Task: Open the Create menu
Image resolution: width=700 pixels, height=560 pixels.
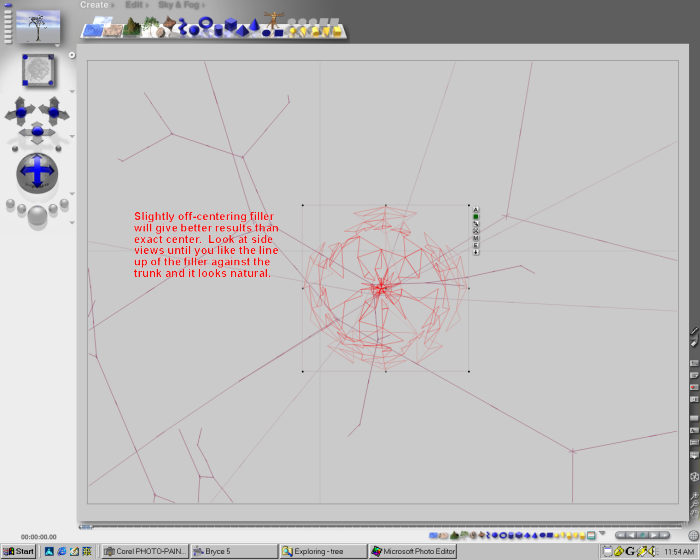Action: click(x=95, y=5)
